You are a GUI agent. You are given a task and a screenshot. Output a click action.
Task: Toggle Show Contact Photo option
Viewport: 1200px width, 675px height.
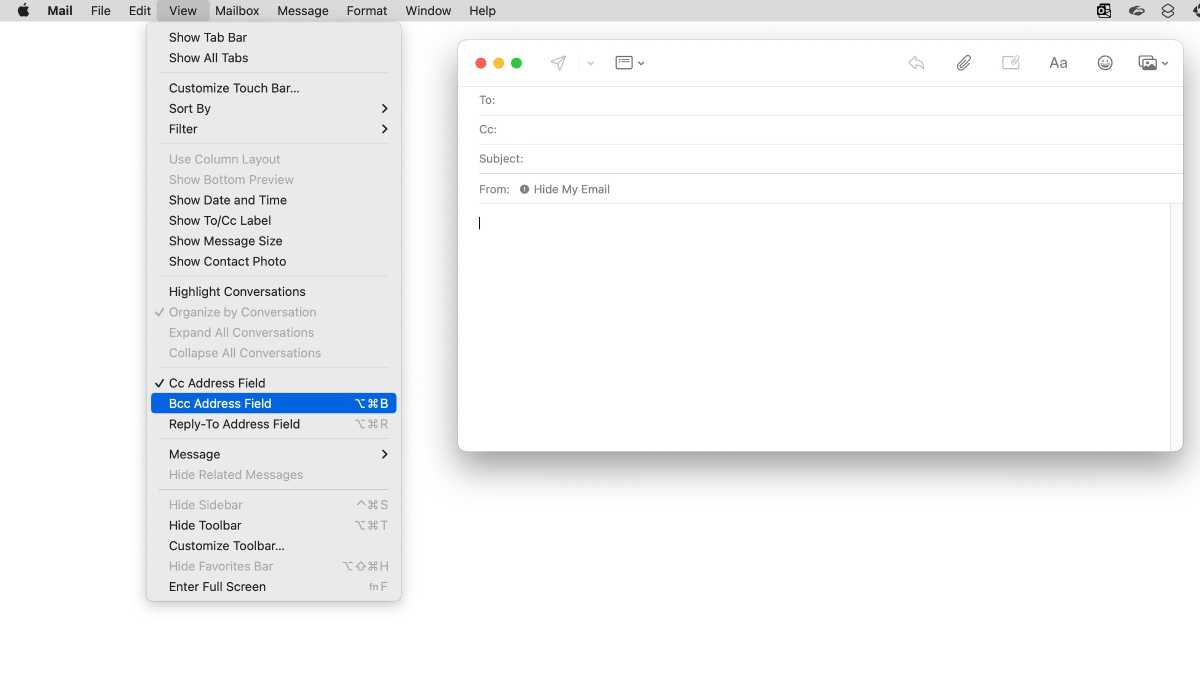pyautogui.click(x=273, y=261)
